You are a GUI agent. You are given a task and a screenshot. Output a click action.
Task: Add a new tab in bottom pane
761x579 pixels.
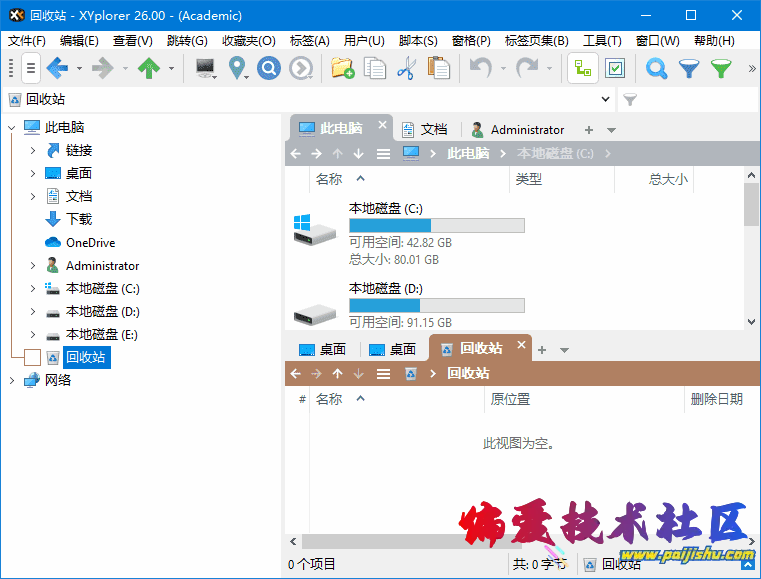(x=542, y=350)
